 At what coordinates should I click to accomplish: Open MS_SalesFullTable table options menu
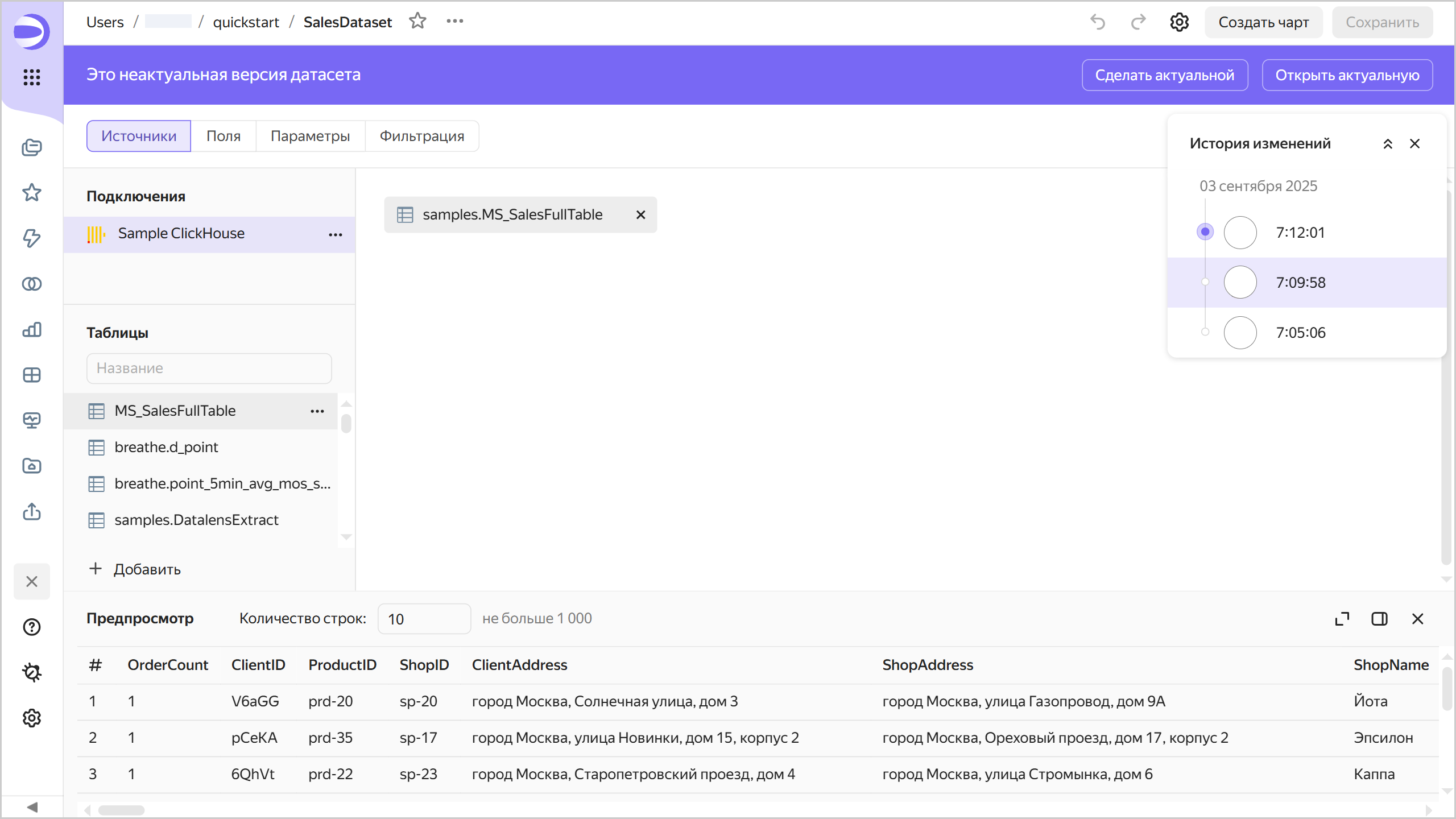tap(317, 411)
